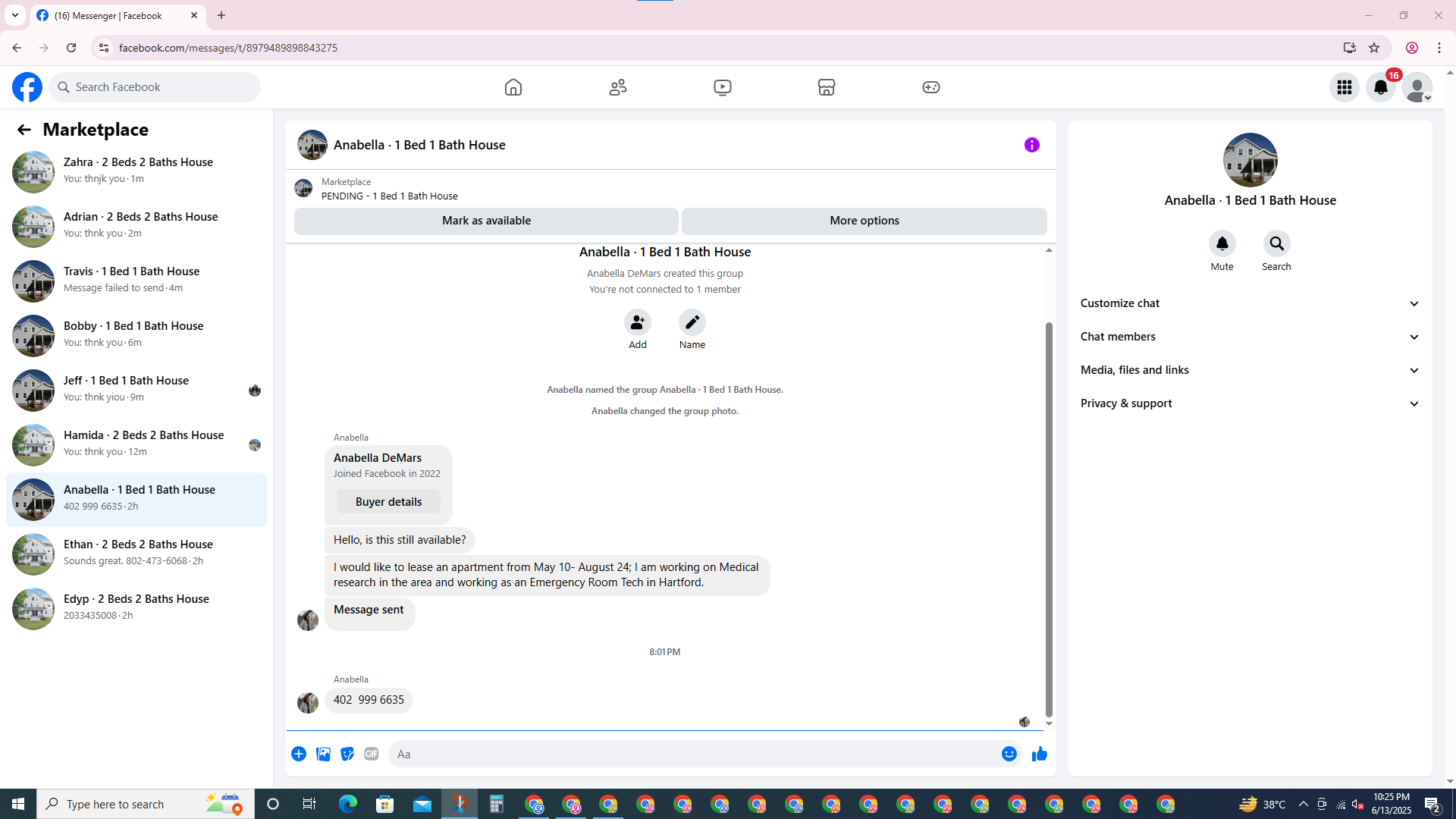The image size is (1456, 819).
Task: Expand Privacy & support section
Action: click(x=1250, y=403)
